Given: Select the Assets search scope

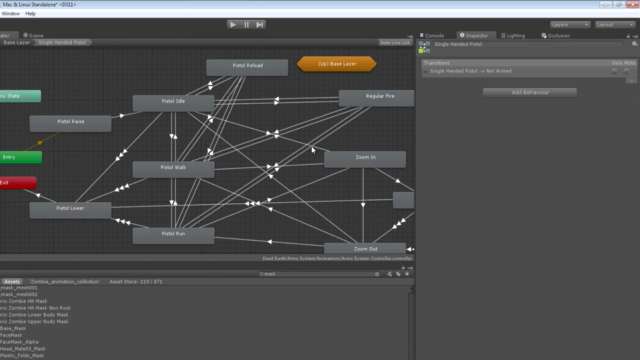Looking at the screenshot, I should 12,282.
